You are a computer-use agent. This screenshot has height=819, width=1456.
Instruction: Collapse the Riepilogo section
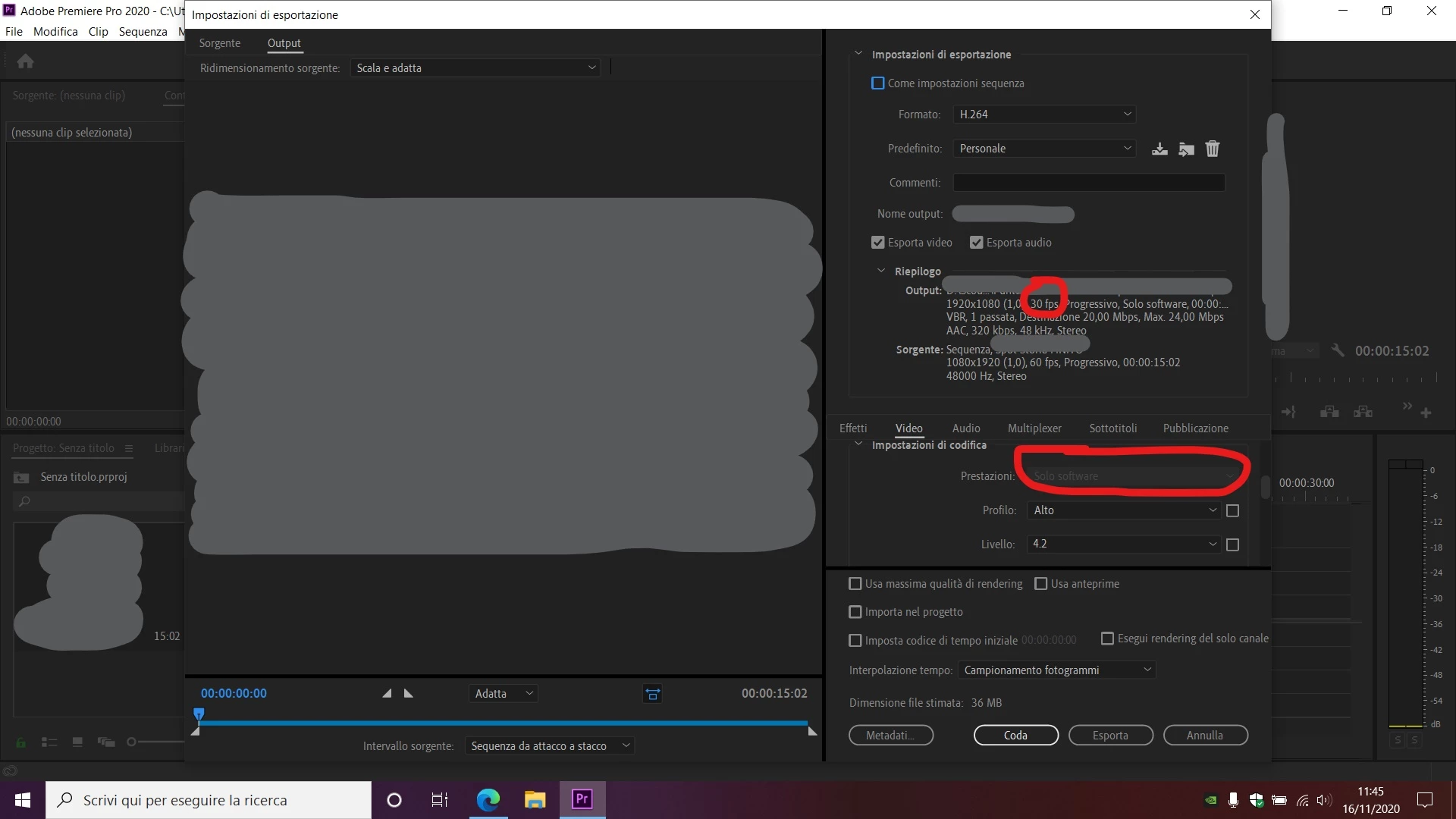(881, 271)
